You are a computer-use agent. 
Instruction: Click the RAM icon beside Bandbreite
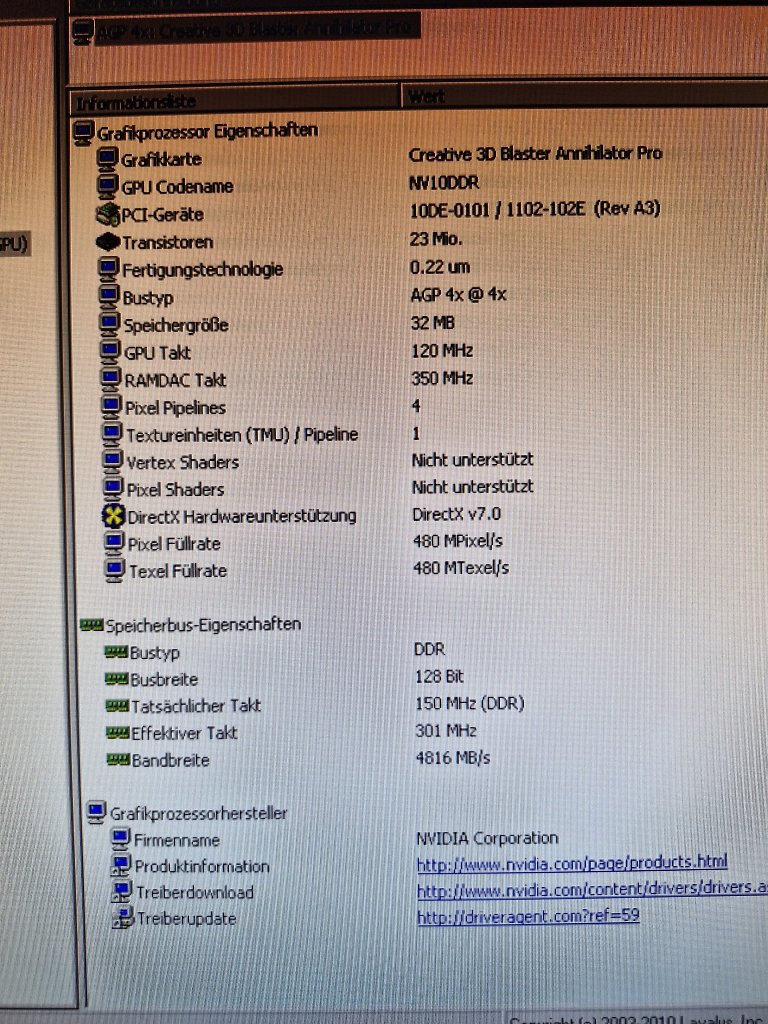pyautogui.click(x=119, y=760)
